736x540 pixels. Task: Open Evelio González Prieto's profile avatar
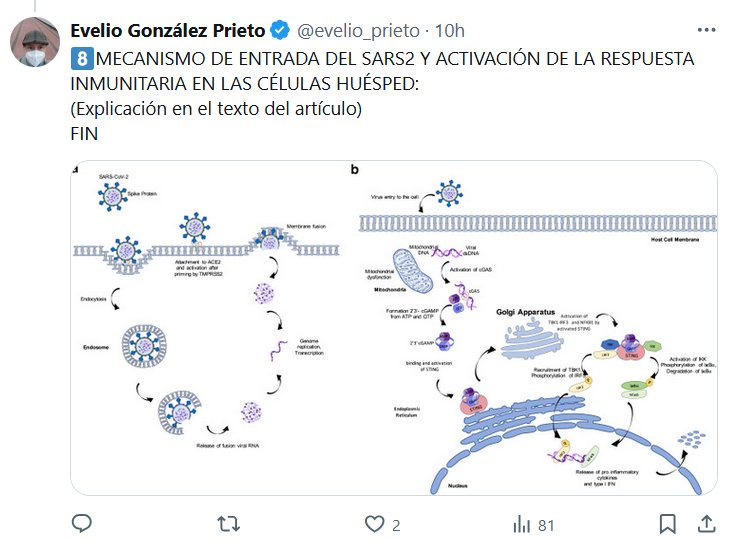(34, 42)
